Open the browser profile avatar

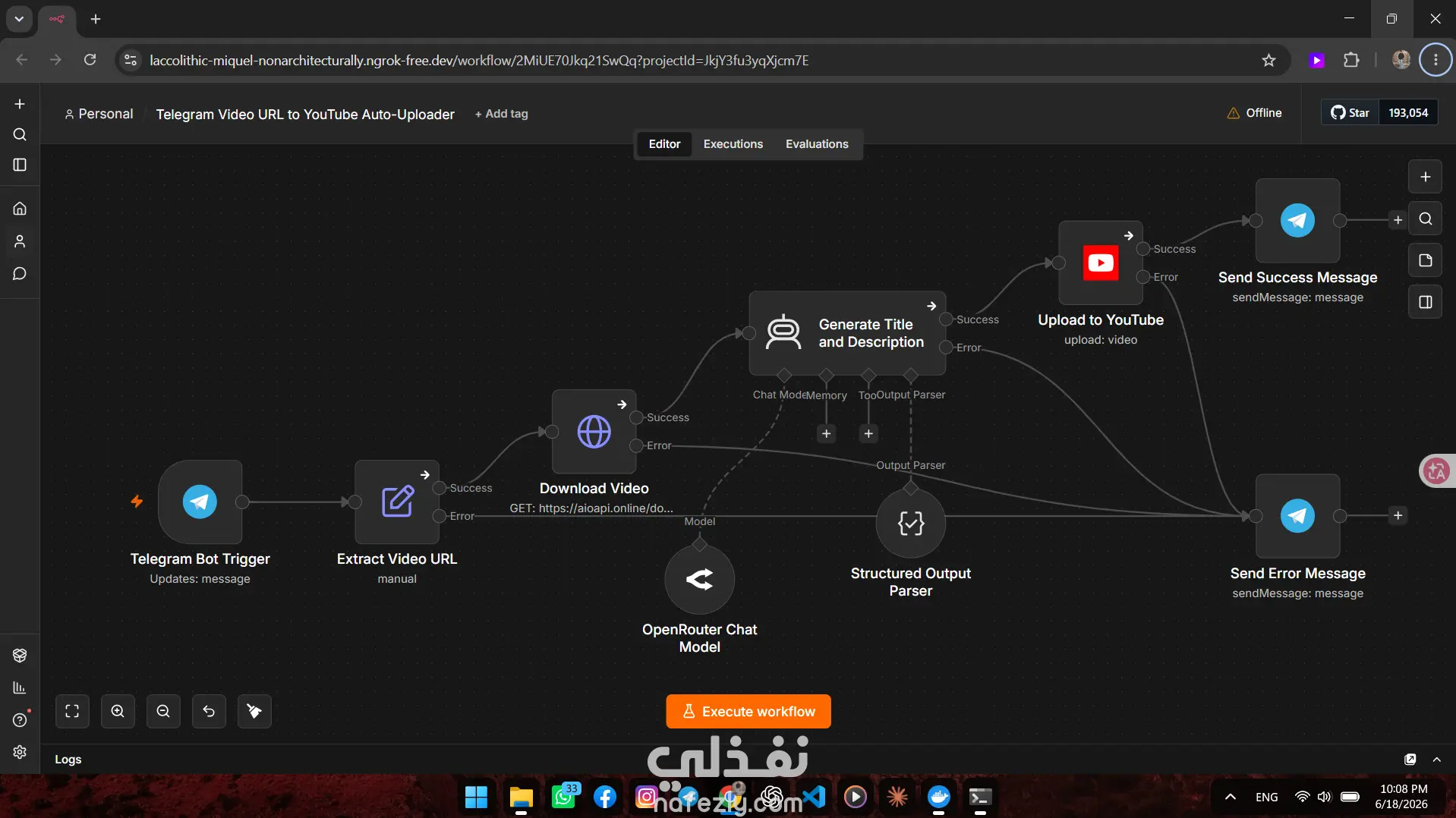(x=1401, y=60)
